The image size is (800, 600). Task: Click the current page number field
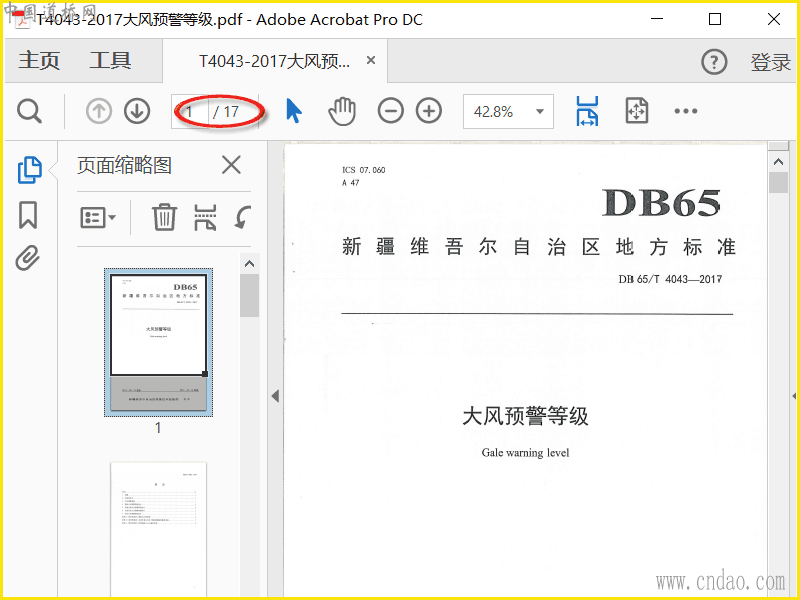[x=190, y=111]
